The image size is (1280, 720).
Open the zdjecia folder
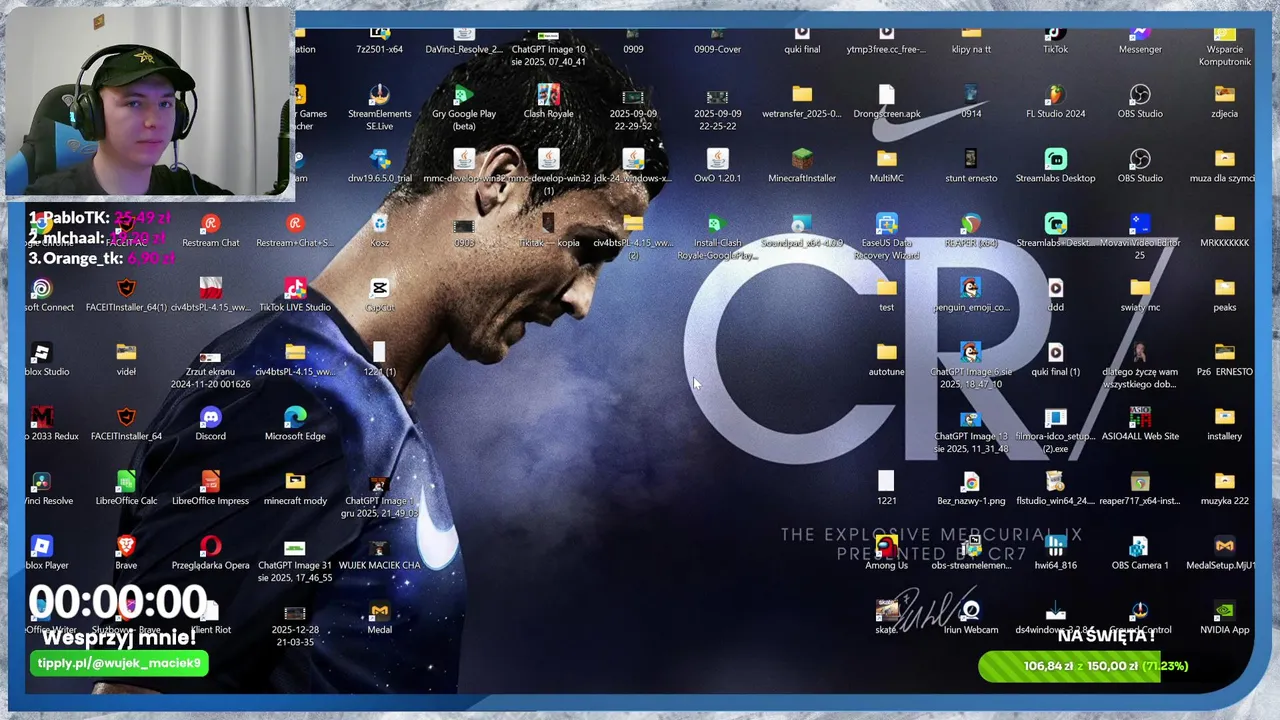(1225, 100)
